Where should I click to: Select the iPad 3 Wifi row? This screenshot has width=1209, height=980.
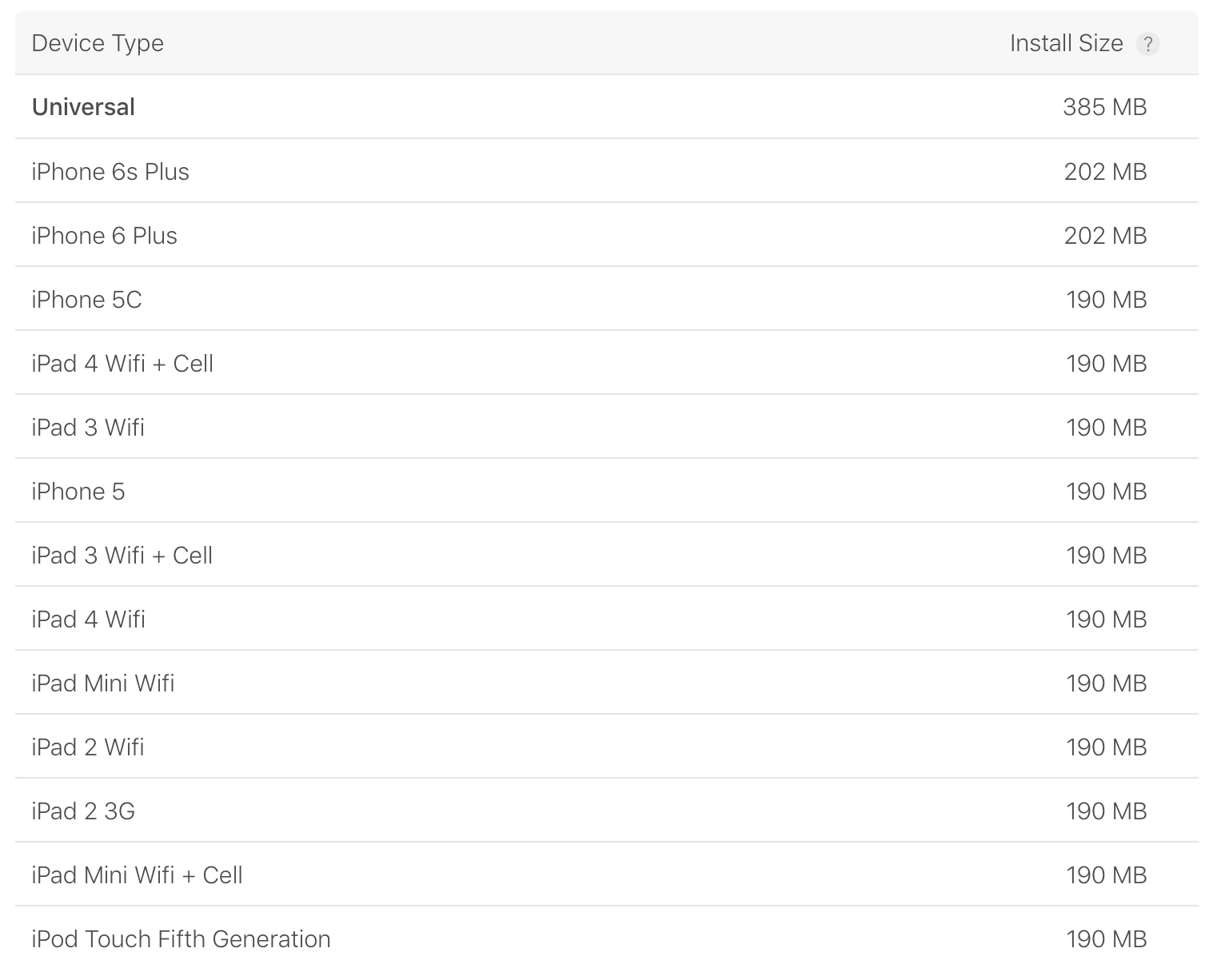pyautogui.click(x=606, y=427)
